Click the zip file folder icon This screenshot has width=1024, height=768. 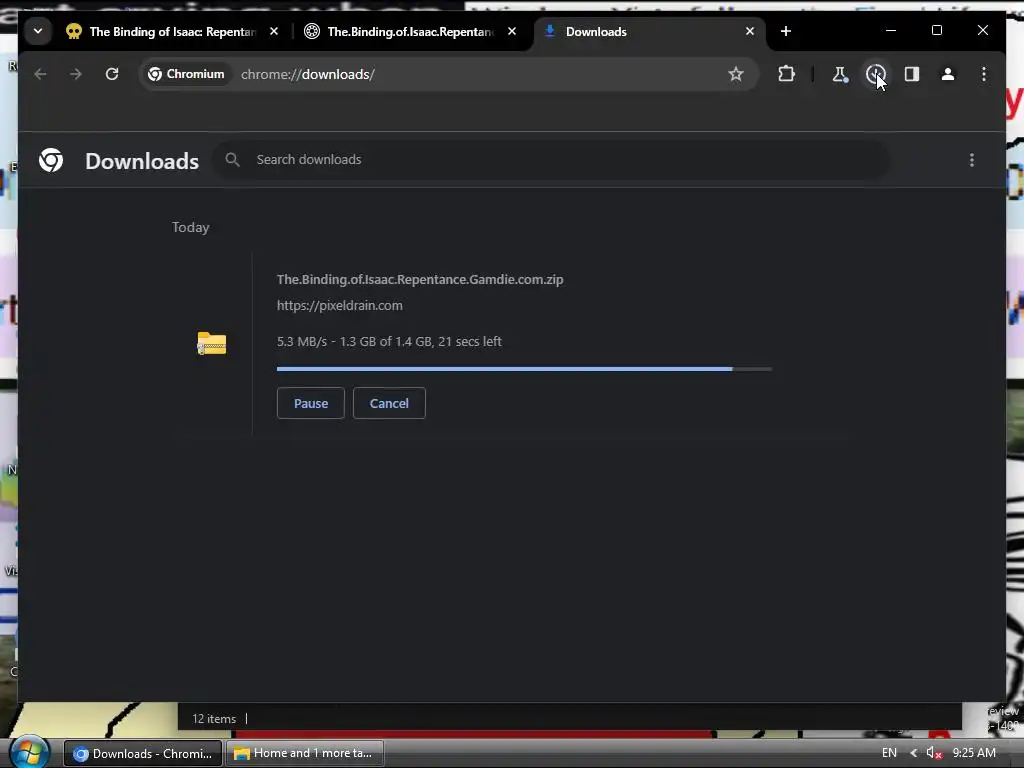[212, 344]
